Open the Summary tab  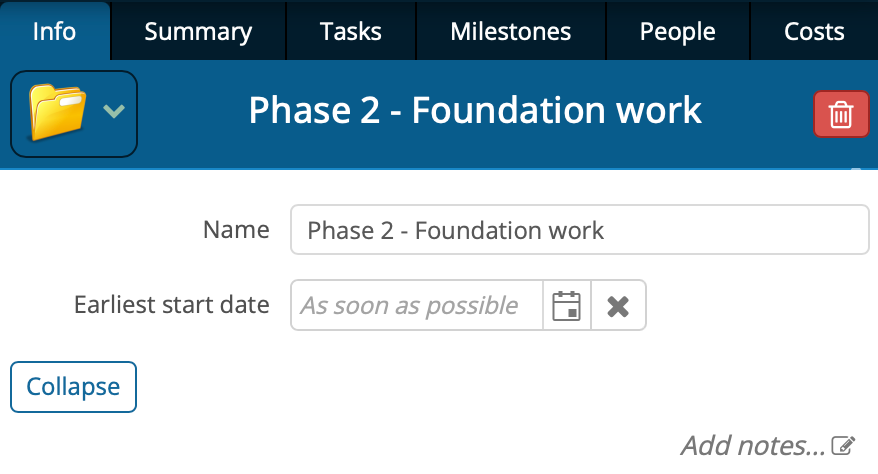198,31
